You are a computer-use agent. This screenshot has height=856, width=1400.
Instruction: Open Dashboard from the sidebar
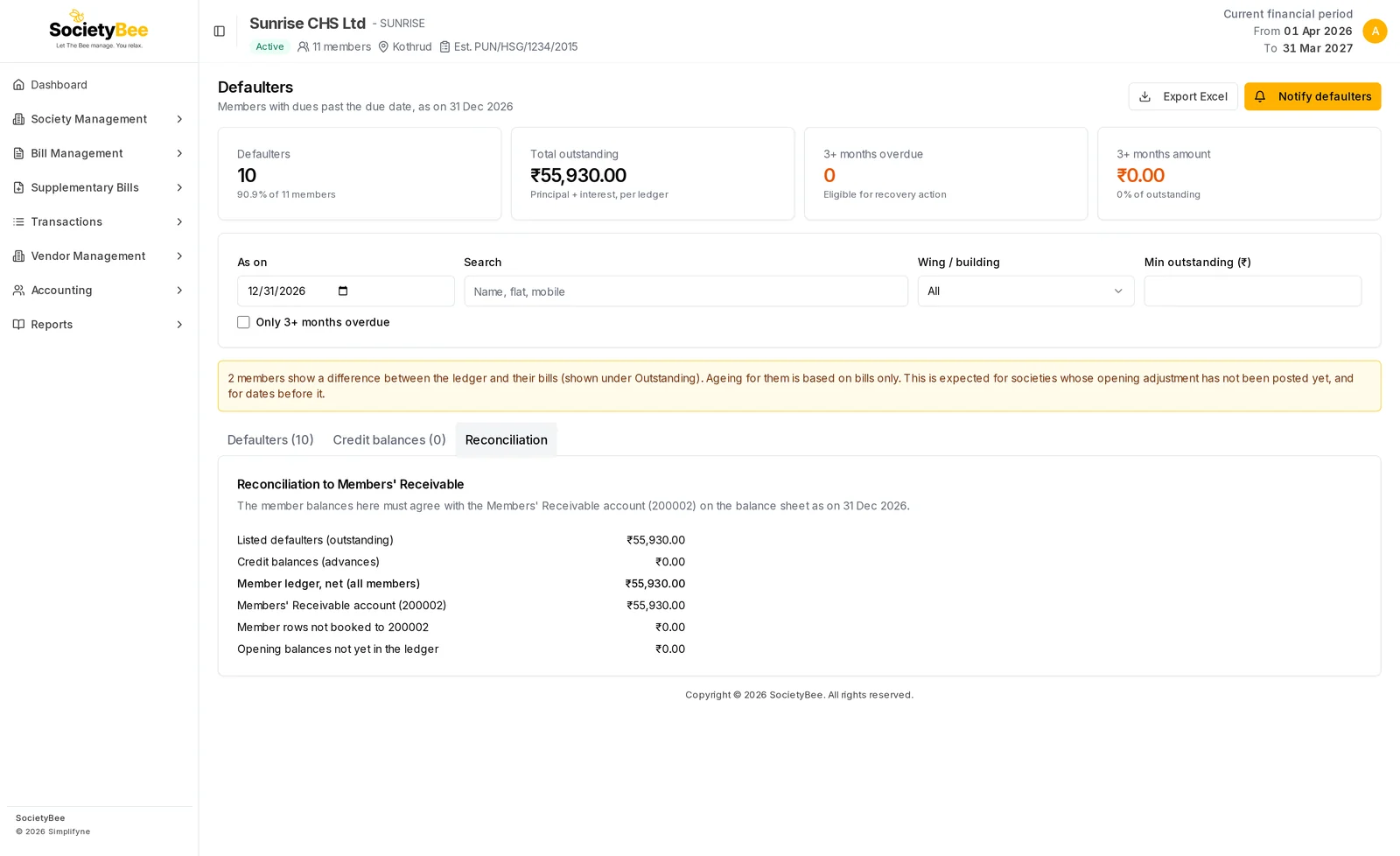pyautogui.click(x=99, y=85)
